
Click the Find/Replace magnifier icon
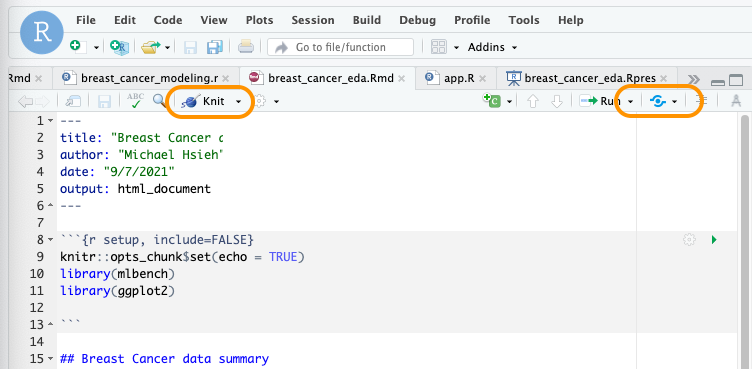tap(159, 101)
